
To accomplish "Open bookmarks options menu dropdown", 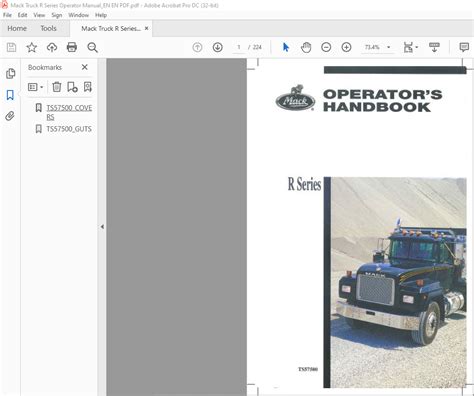I will click(x=36, y=87).
